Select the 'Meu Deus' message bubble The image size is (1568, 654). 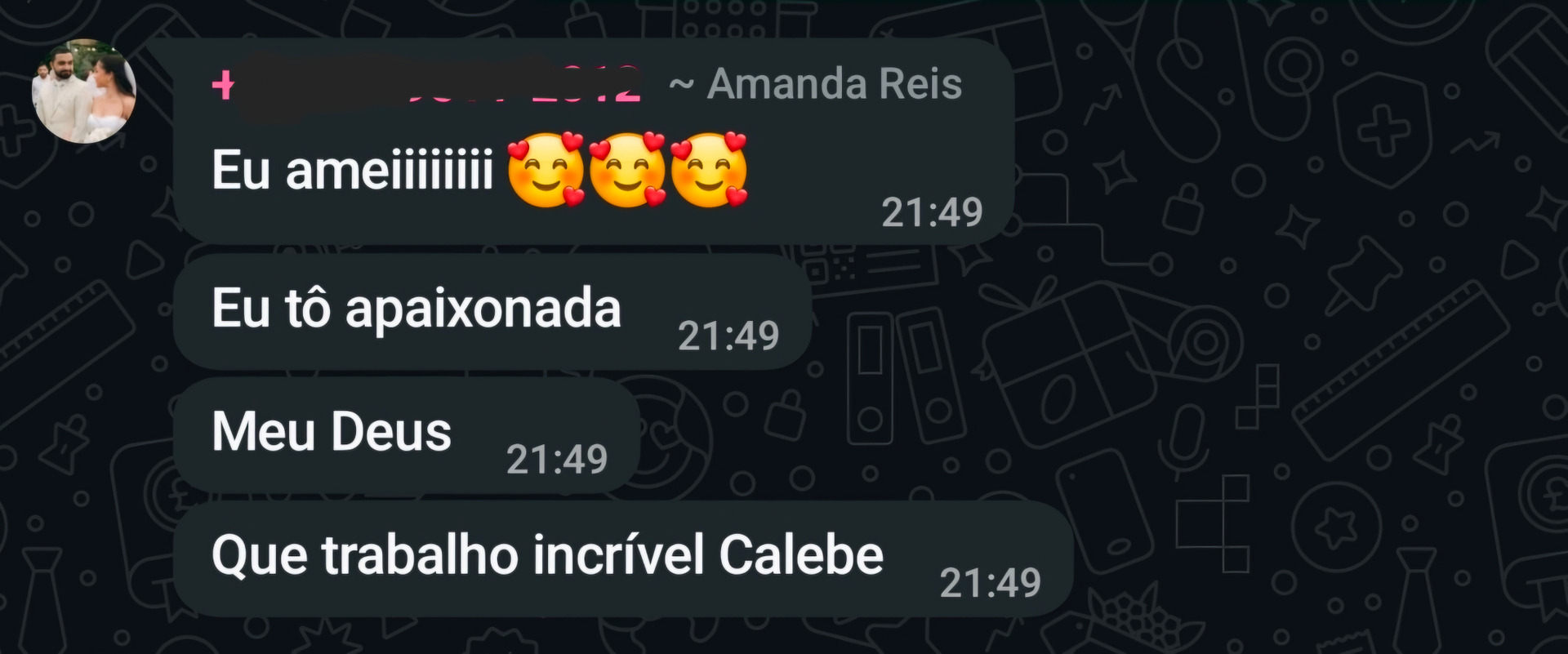(x=407, y=434)
